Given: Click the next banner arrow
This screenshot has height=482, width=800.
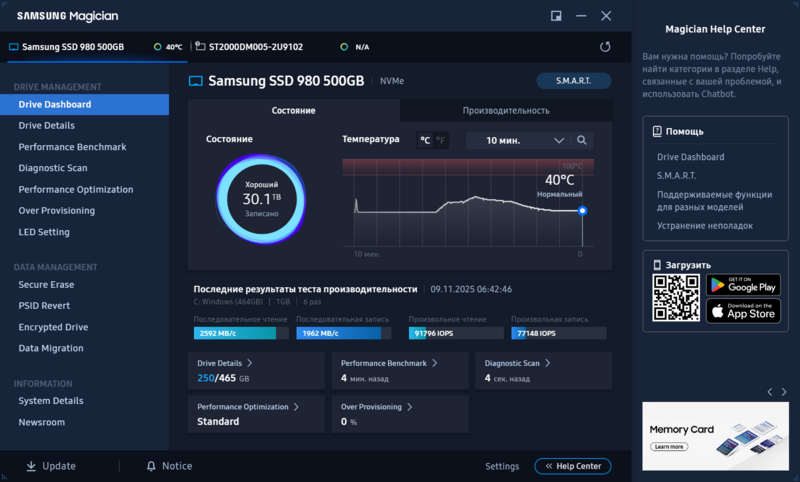Looking at the screenshot, I should click(784, 392).
